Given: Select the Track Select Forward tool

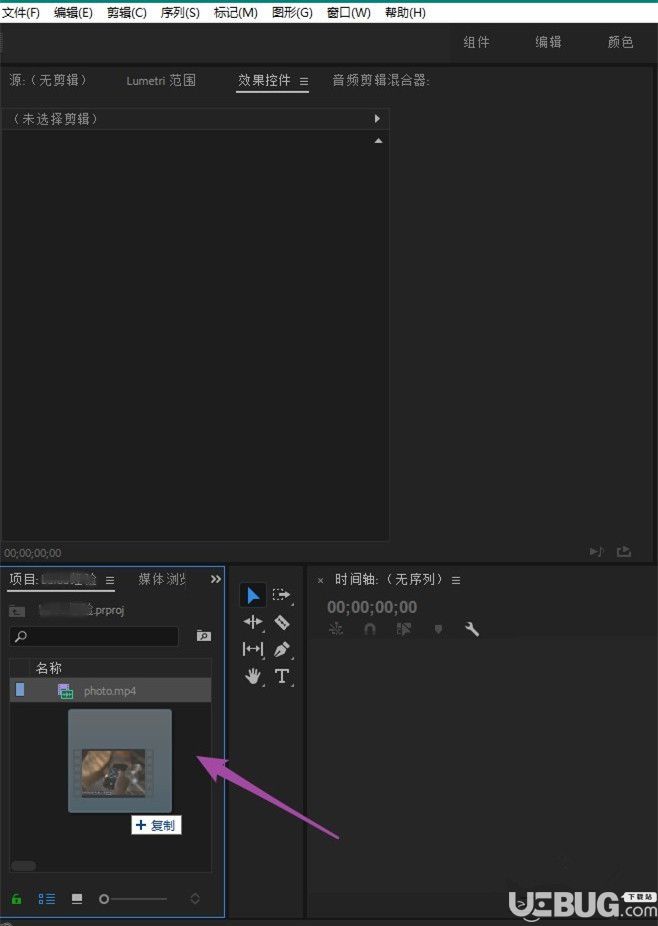Looking at the screenshot, I should [x=281, y=595].
